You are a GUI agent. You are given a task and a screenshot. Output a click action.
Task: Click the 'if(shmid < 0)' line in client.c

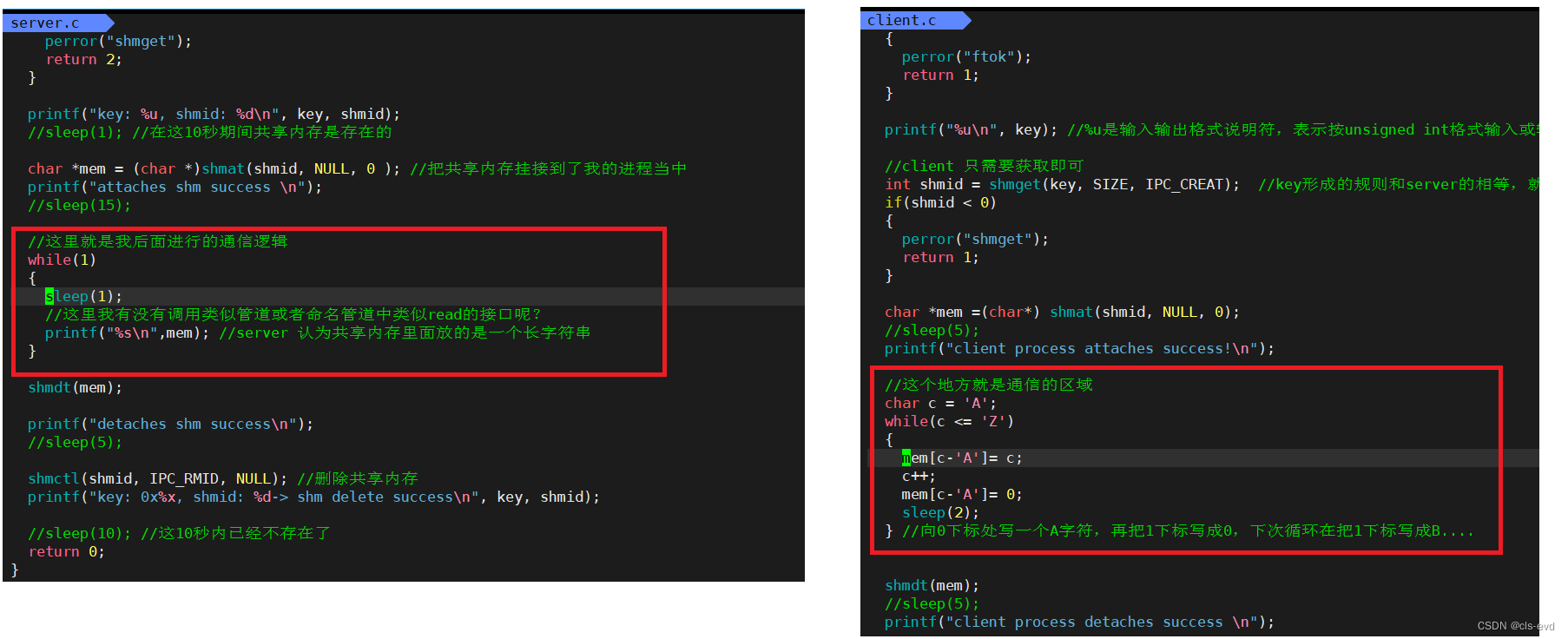940,202
